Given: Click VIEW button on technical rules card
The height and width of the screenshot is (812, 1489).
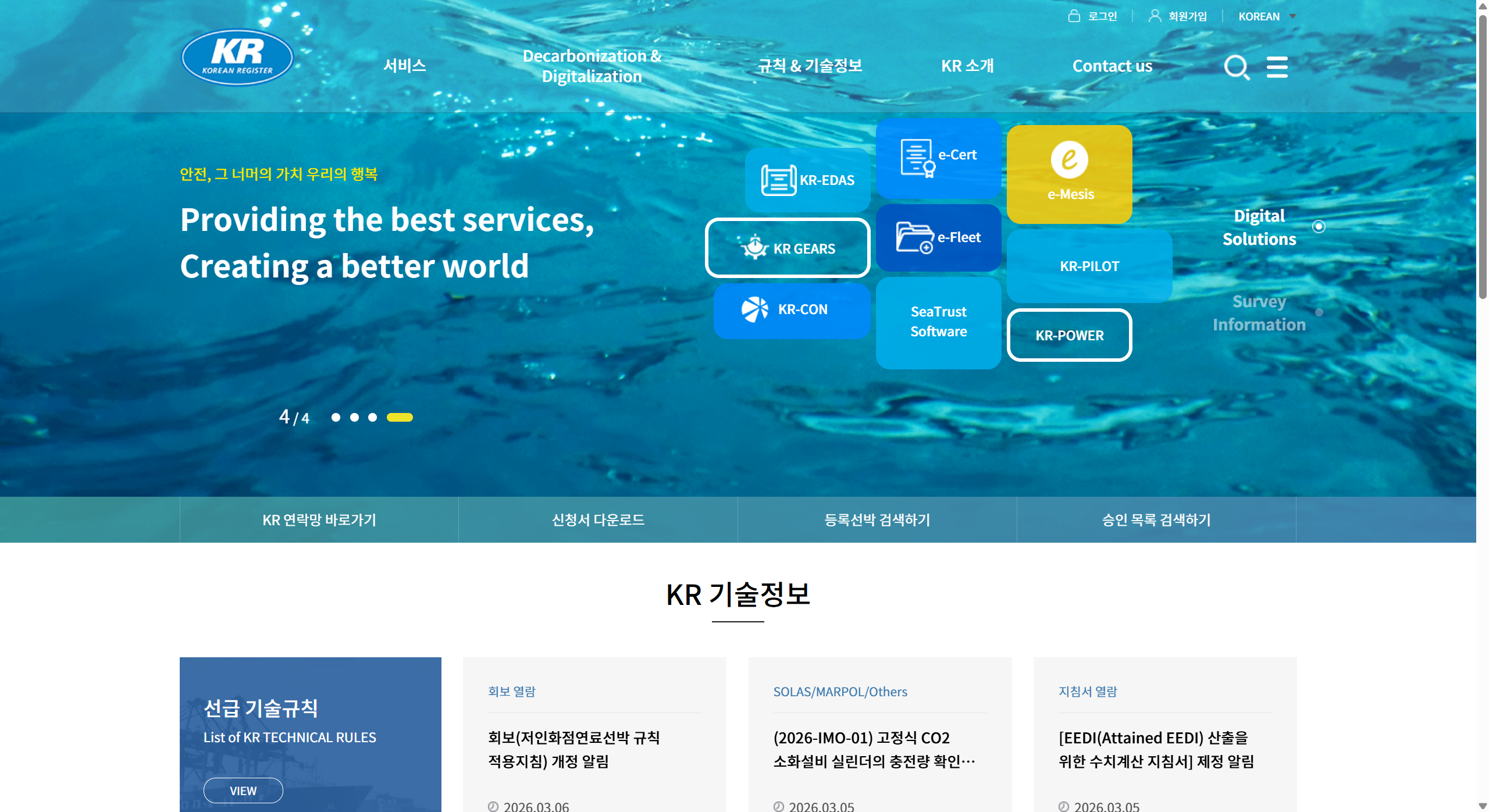Looking at the screenshot, I should click(243, 790).
